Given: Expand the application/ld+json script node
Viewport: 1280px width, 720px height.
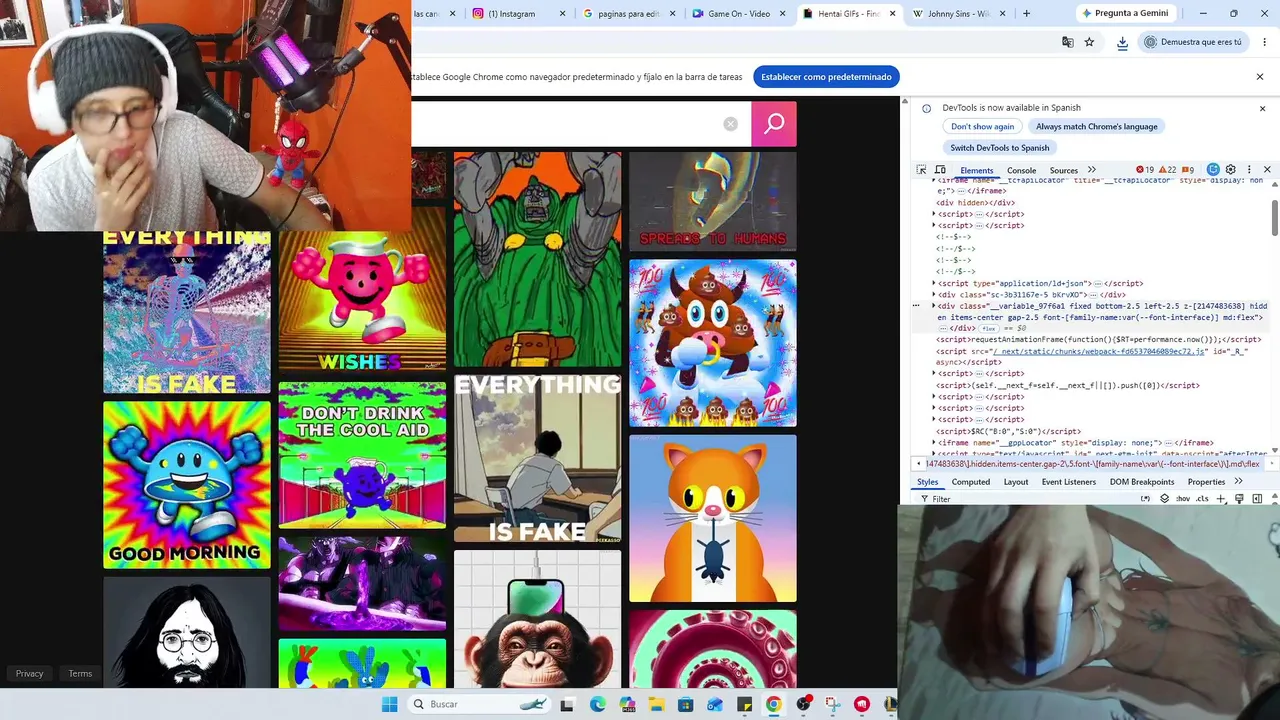Looking at the screenshot, I should 934,284.
